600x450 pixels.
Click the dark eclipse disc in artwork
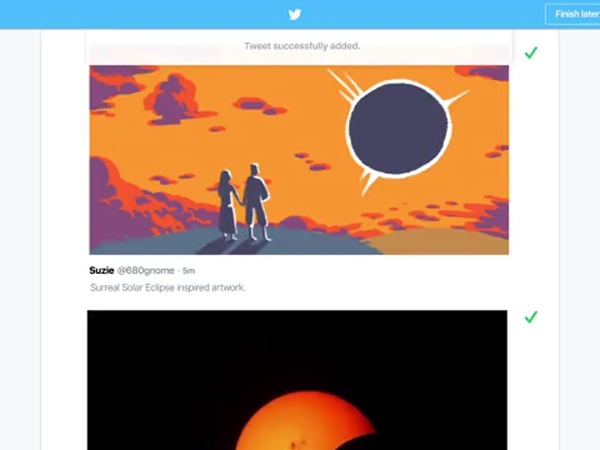coord(398,129)
